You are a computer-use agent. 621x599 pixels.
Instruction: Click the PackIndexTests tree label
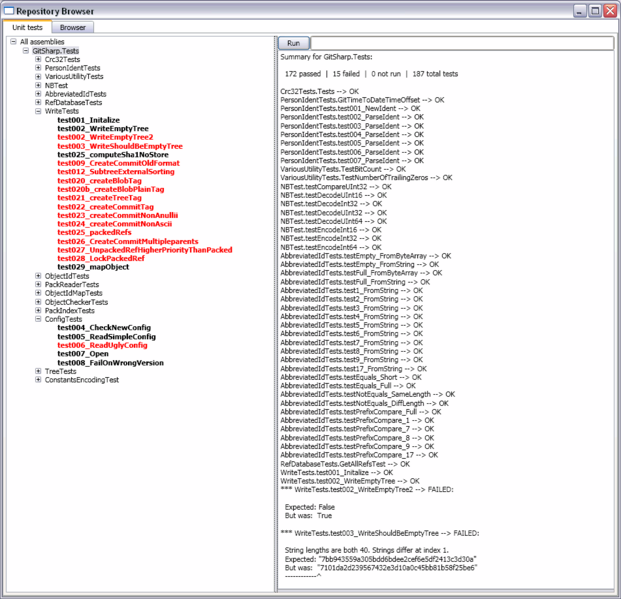coord(69,311)
